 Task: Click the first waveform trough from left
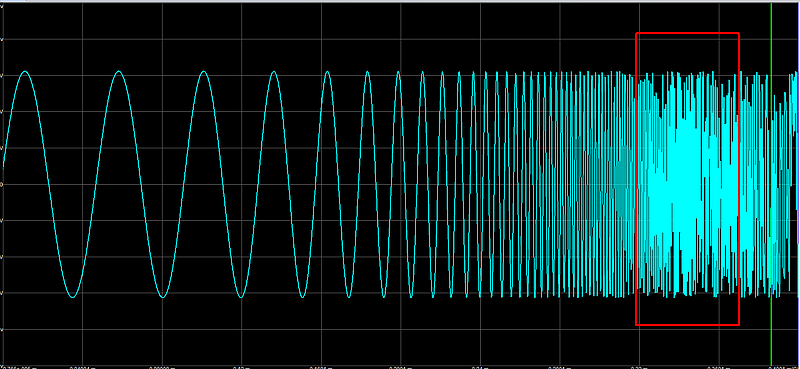point(72,296)
